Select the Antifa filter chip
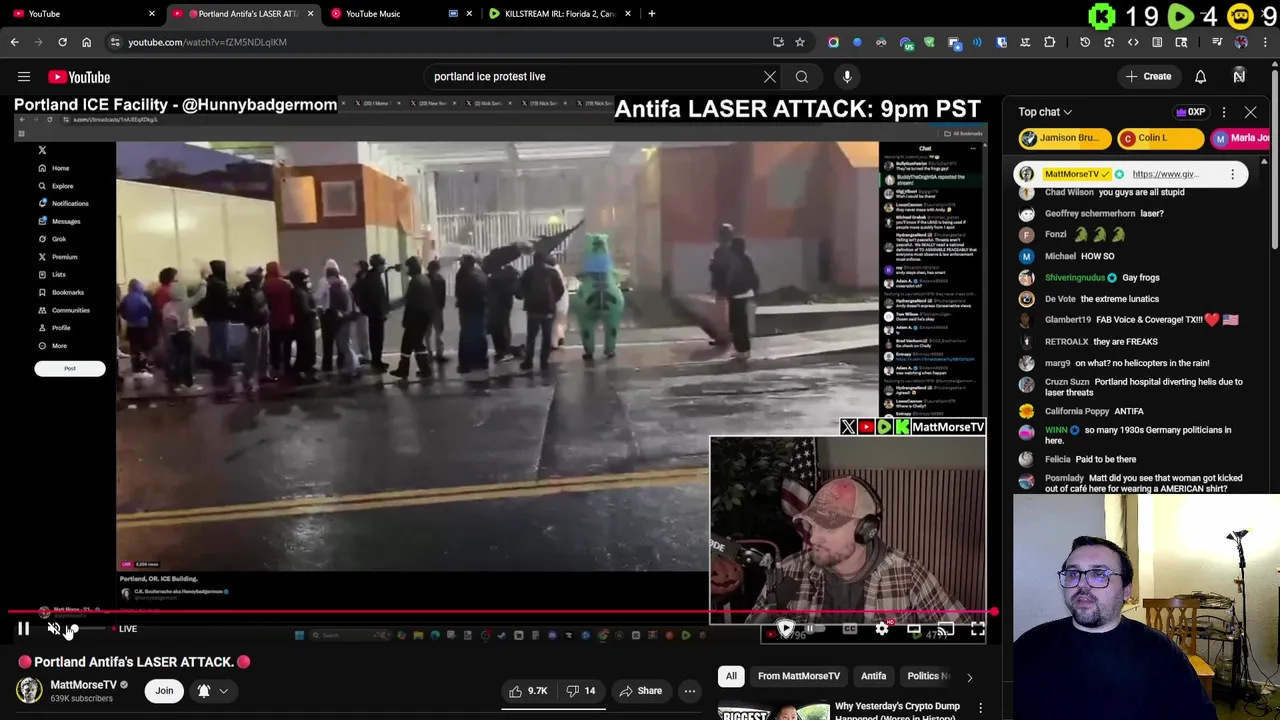Screen dimensions: 1280x720 [x=874, y=676]
